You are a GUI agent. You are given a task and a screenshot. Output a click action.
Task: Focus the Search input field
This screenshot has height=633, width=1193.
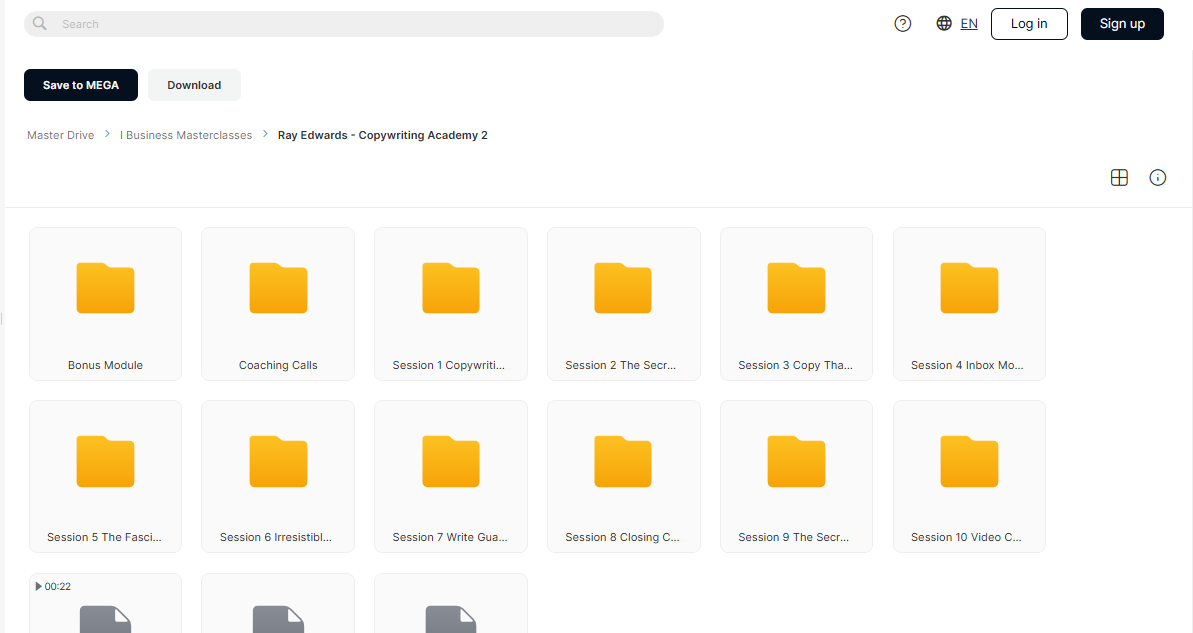pos(344,24)
